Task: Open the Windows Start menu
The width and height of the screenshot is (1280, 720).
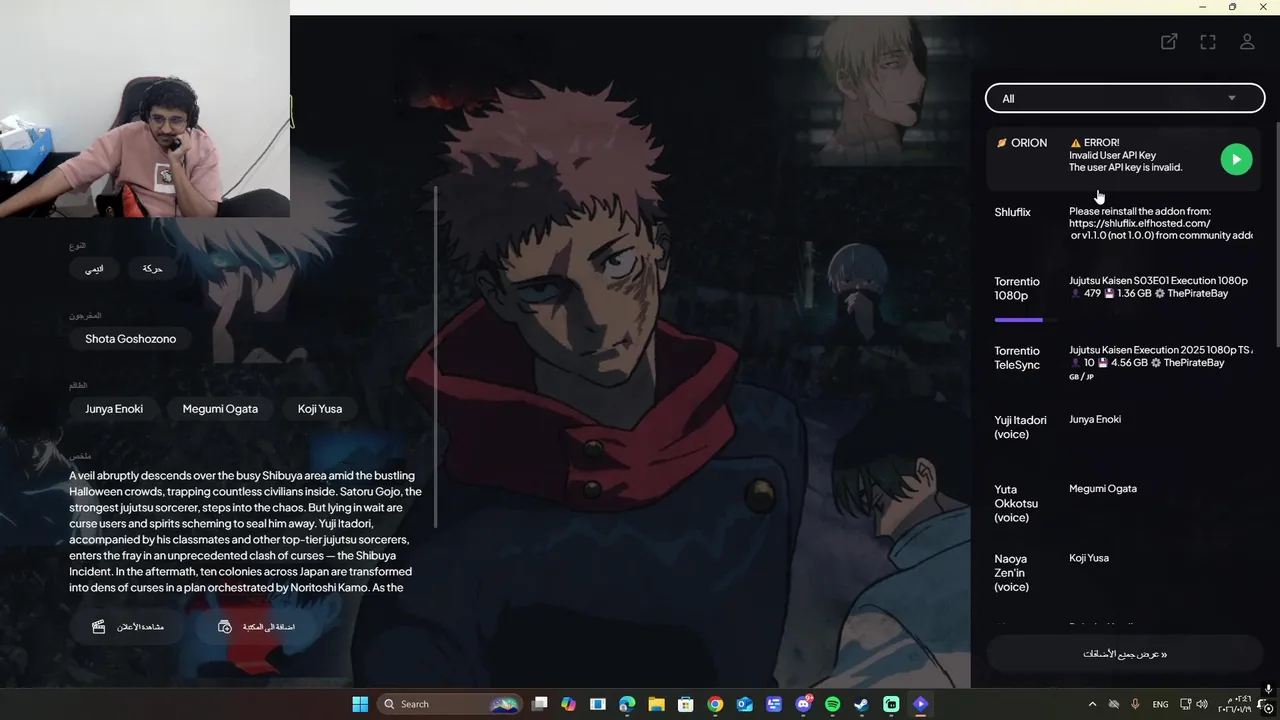Action: click(x=360, y=704)
